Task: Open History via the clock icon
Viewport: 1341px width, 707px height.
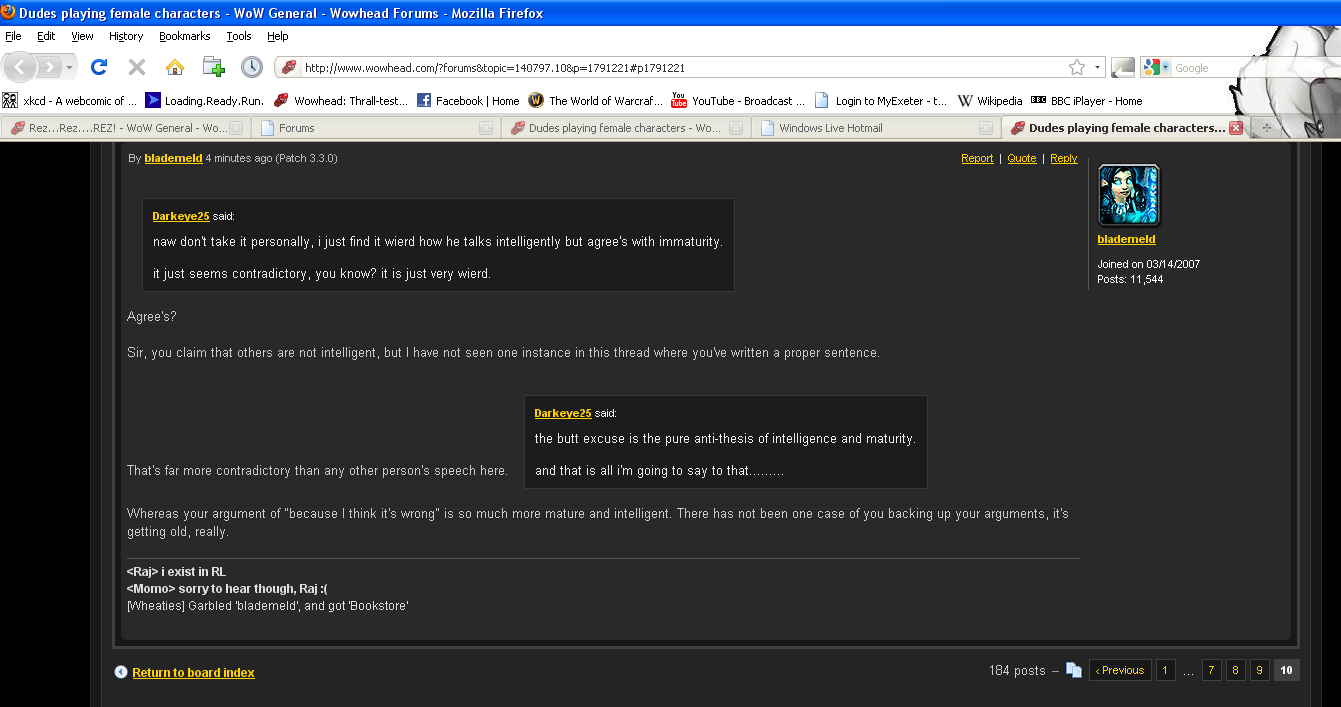Action: click(252, 67)
